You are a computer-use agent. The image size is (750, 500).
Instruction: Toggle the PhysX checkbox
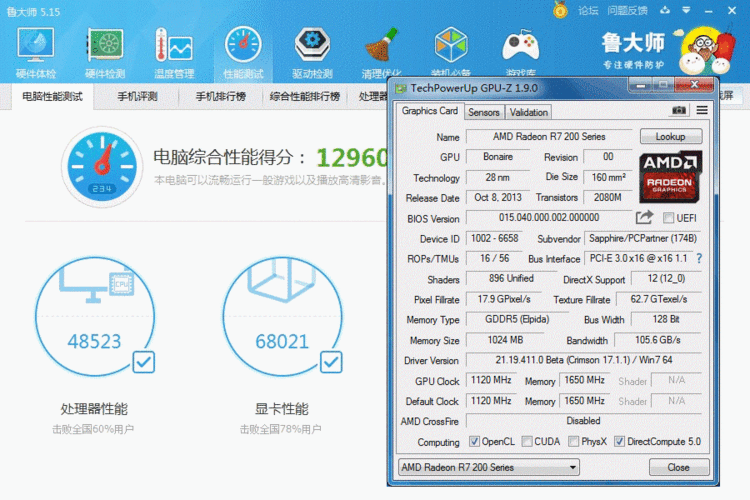[x=573, y=442]
